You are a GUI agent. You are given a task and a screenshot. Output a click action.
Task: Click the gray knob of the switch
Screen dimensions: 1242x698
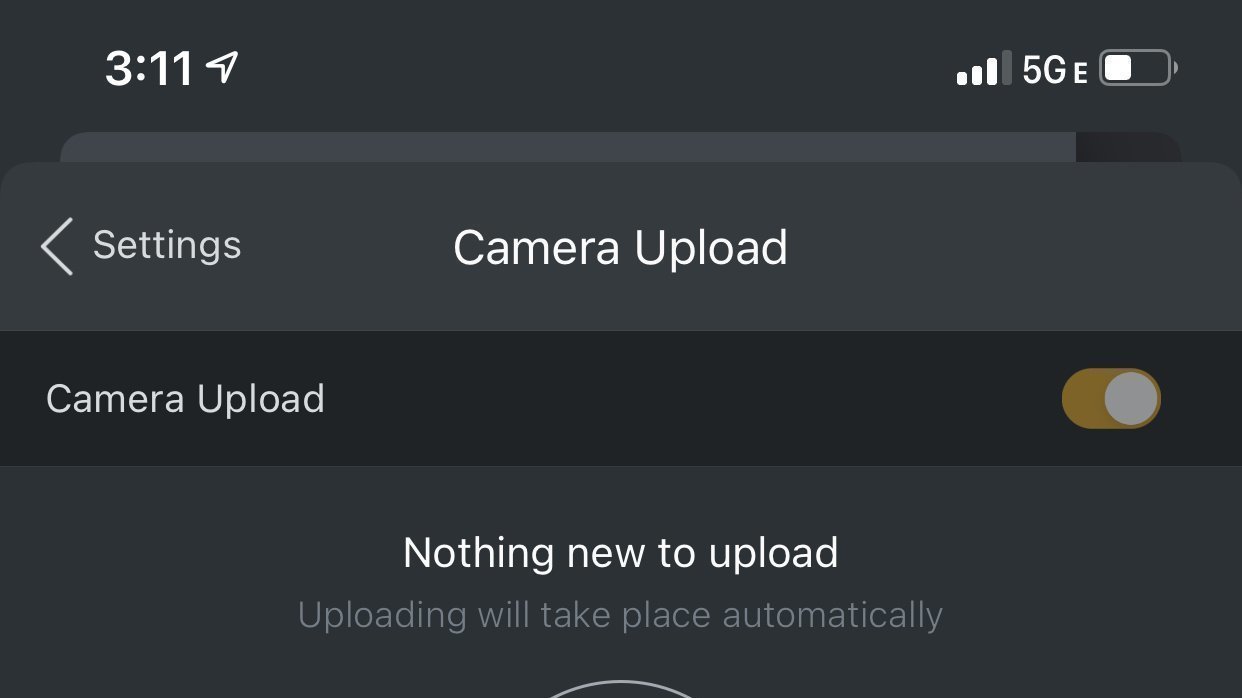(x=1131, y=399)
